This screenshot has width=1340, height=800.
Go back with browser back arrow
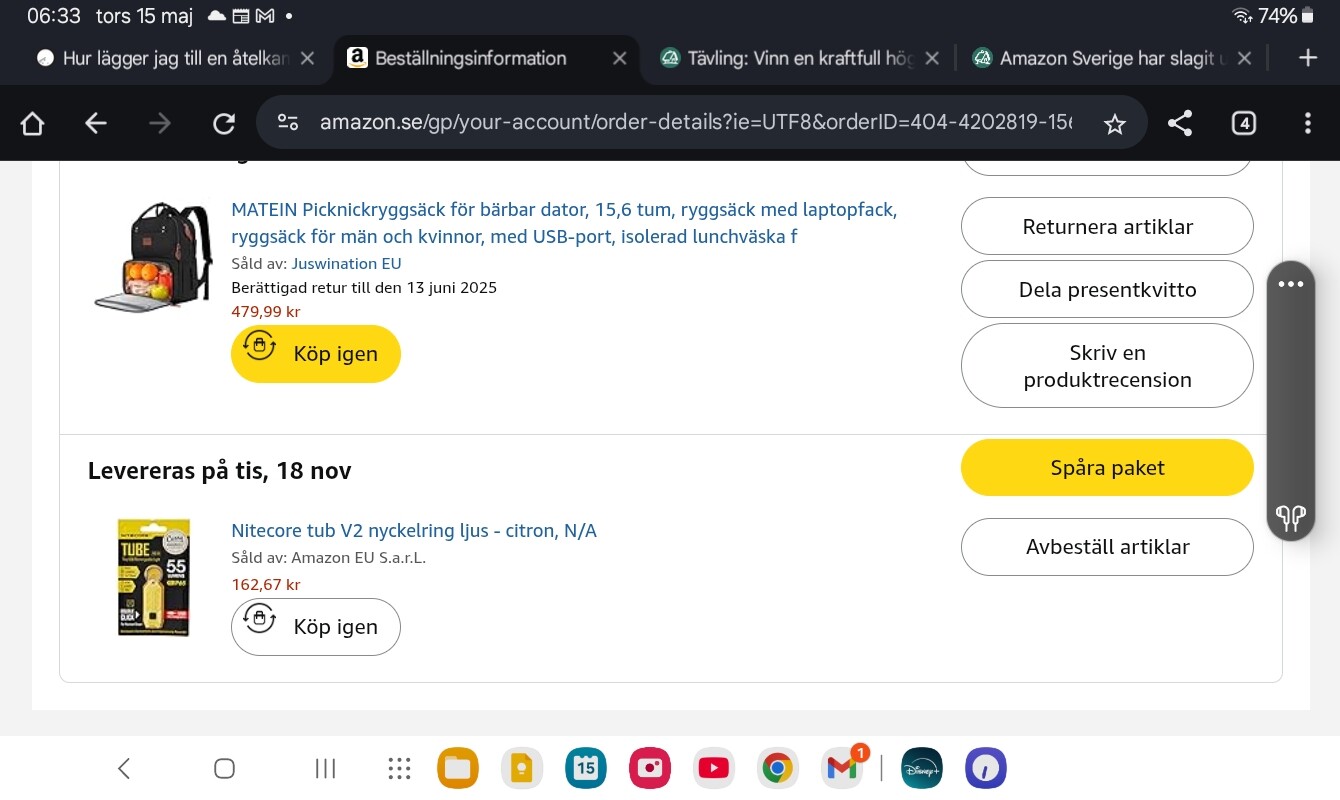(x=96, y=124)
